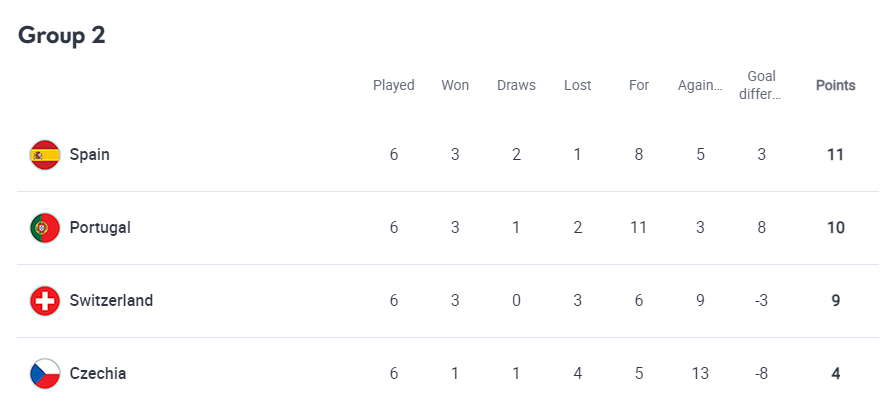The height and width of the screenshot is (410, 882).
Task: Click the Portugal flag icon
Action: pos(45,228)
